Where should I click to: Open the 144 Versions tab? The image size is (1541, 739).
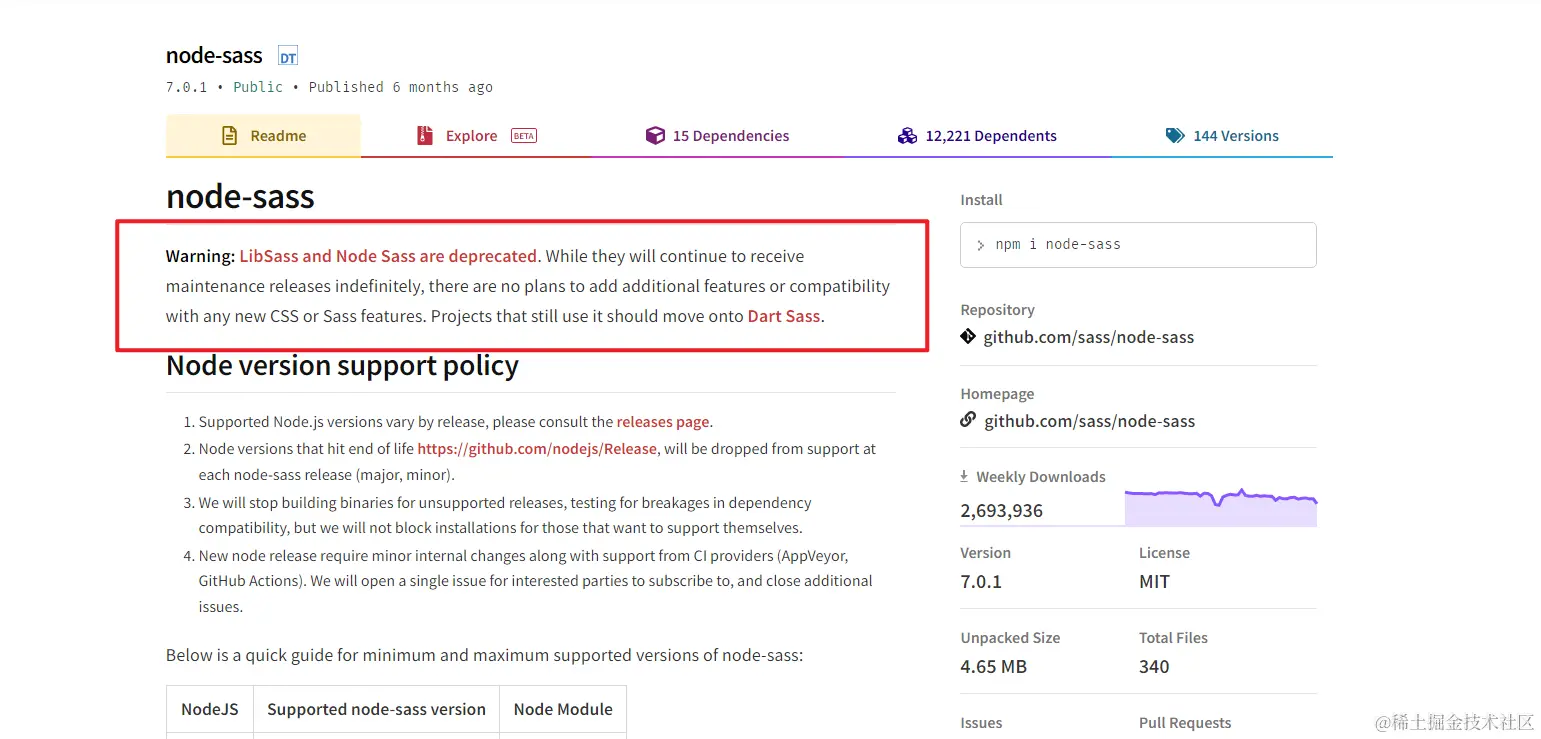click(x=1222, y=136)
